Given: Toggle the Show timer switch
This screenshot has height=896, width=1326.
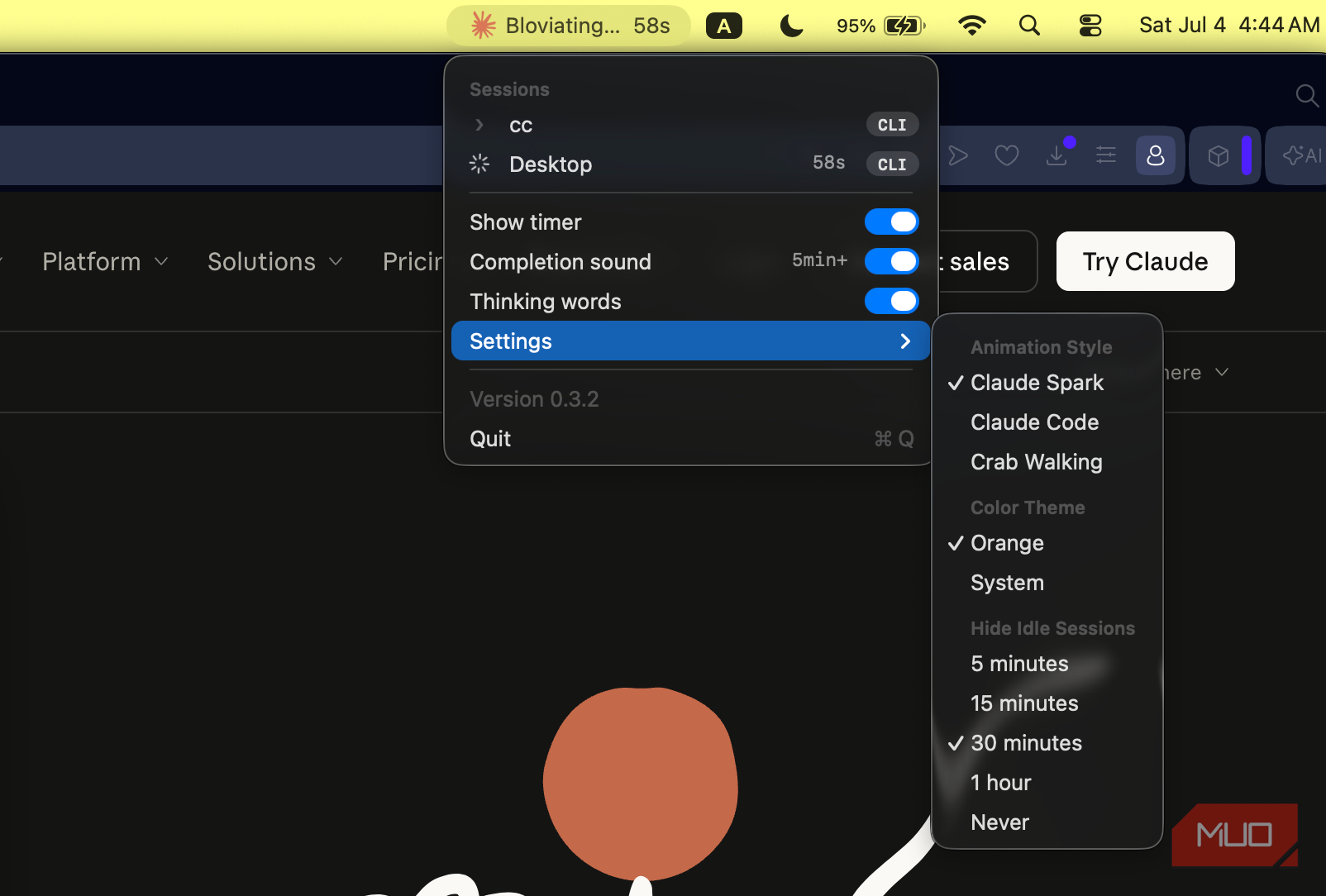Looking at the screenshot, I should tap(892, 222).
